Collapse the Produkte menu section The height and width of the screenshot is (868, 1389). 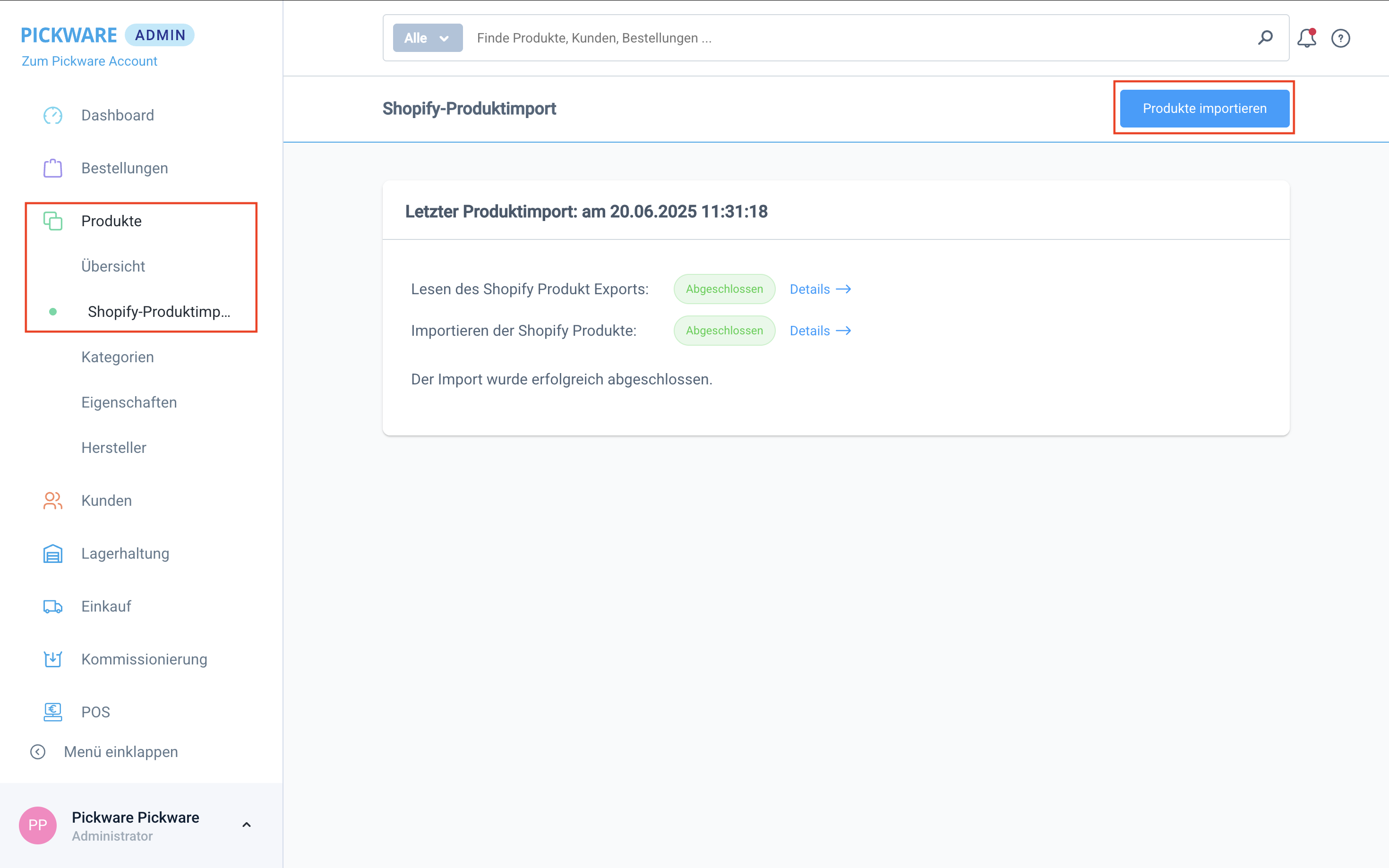[x=111, y=221]
